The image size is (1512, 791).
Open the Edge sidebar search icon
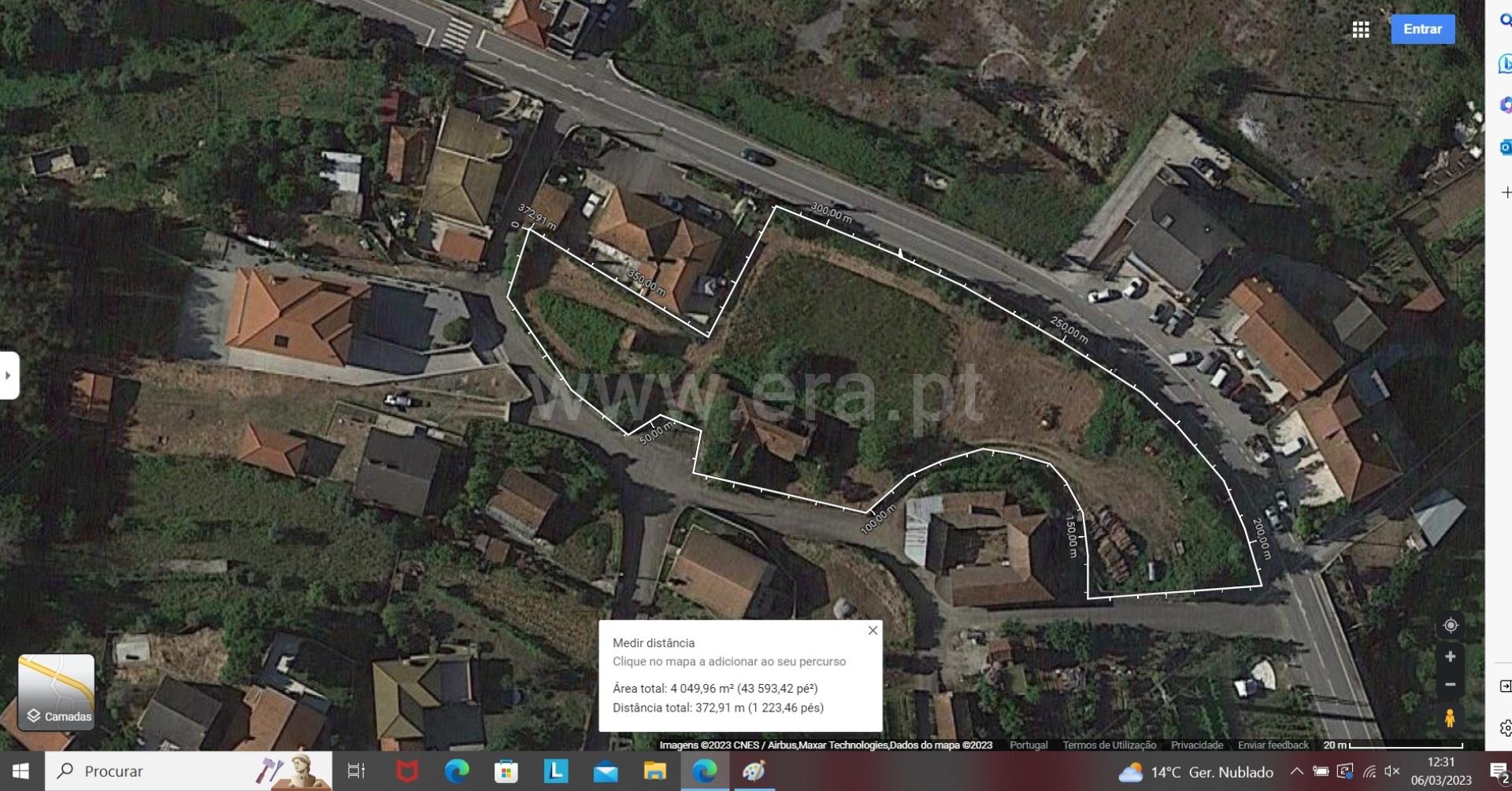[1506, 20]
